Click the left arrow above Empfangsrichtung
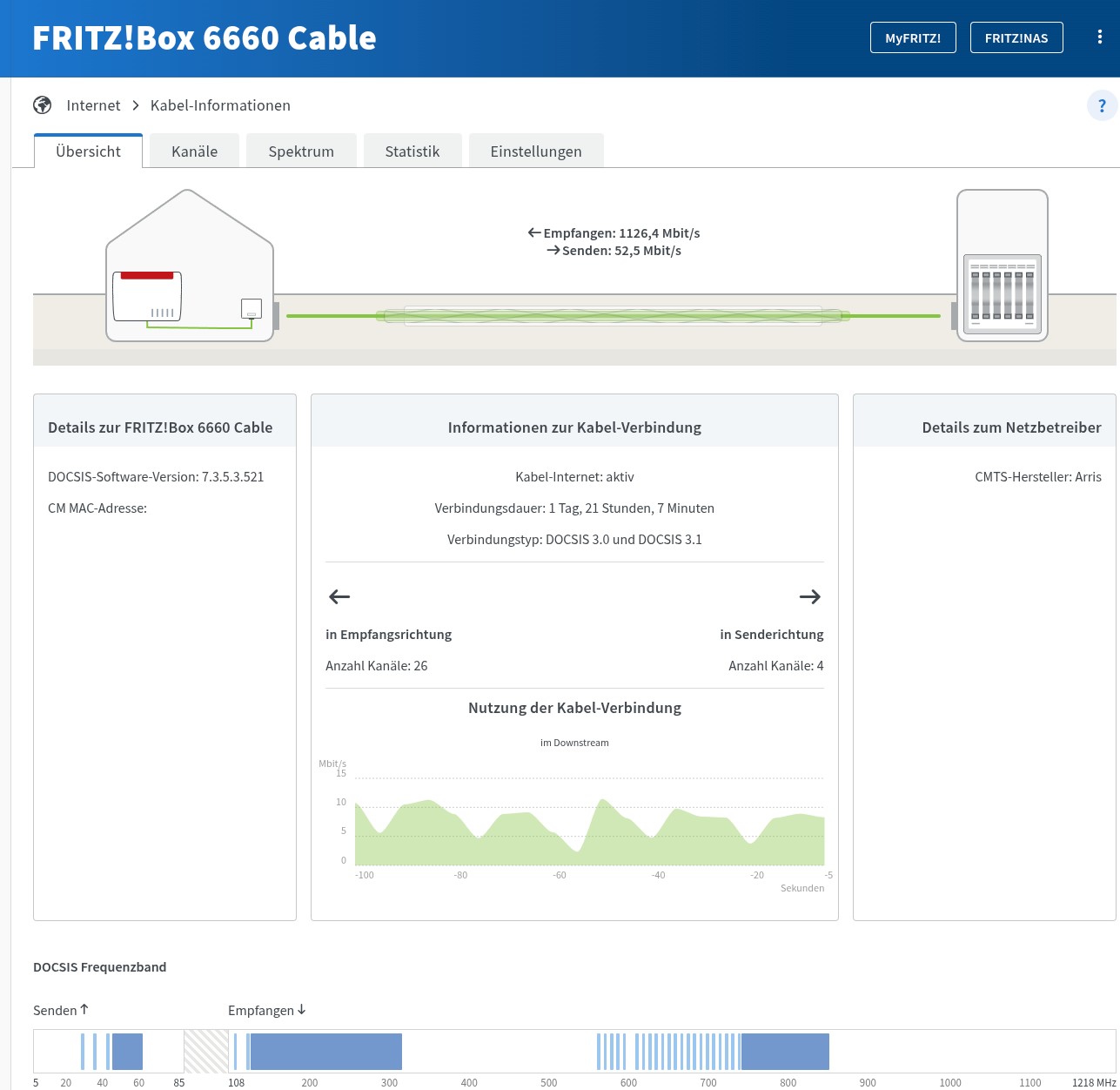This screenshot has height=1090, width=1120. (x=339, y=596)
